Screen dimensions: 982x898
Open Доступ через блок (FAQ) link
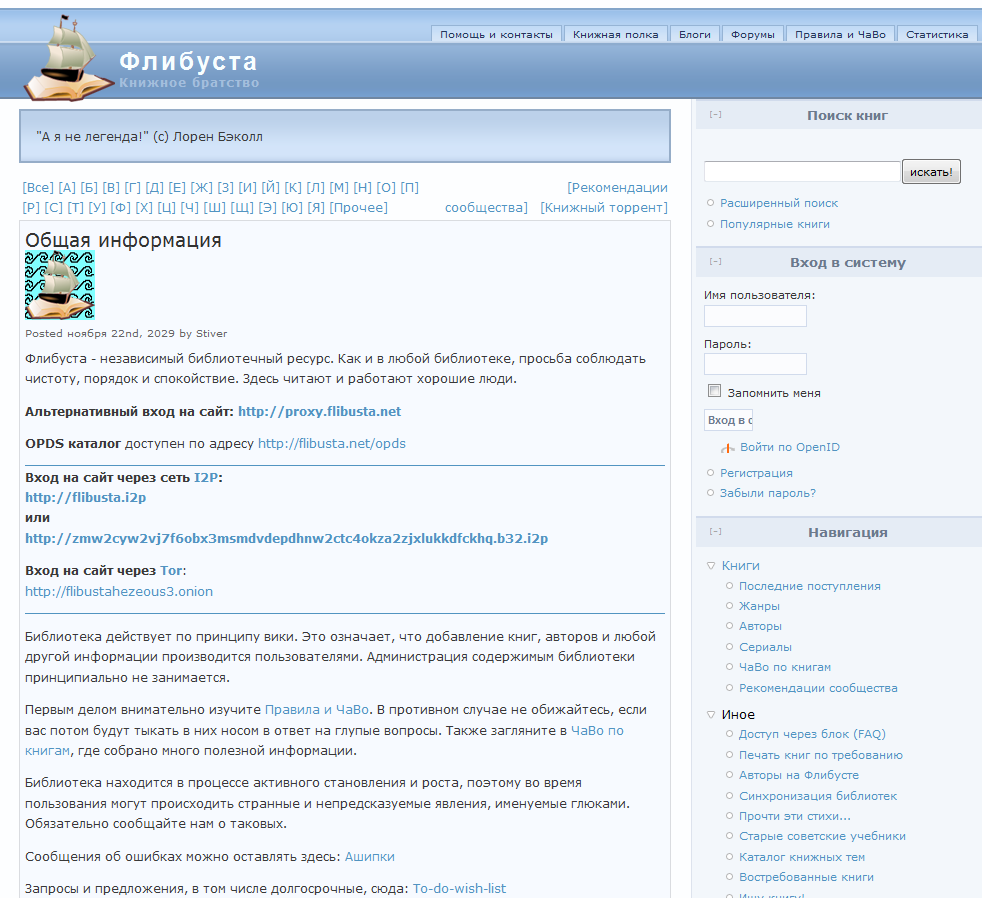[812, 734]
